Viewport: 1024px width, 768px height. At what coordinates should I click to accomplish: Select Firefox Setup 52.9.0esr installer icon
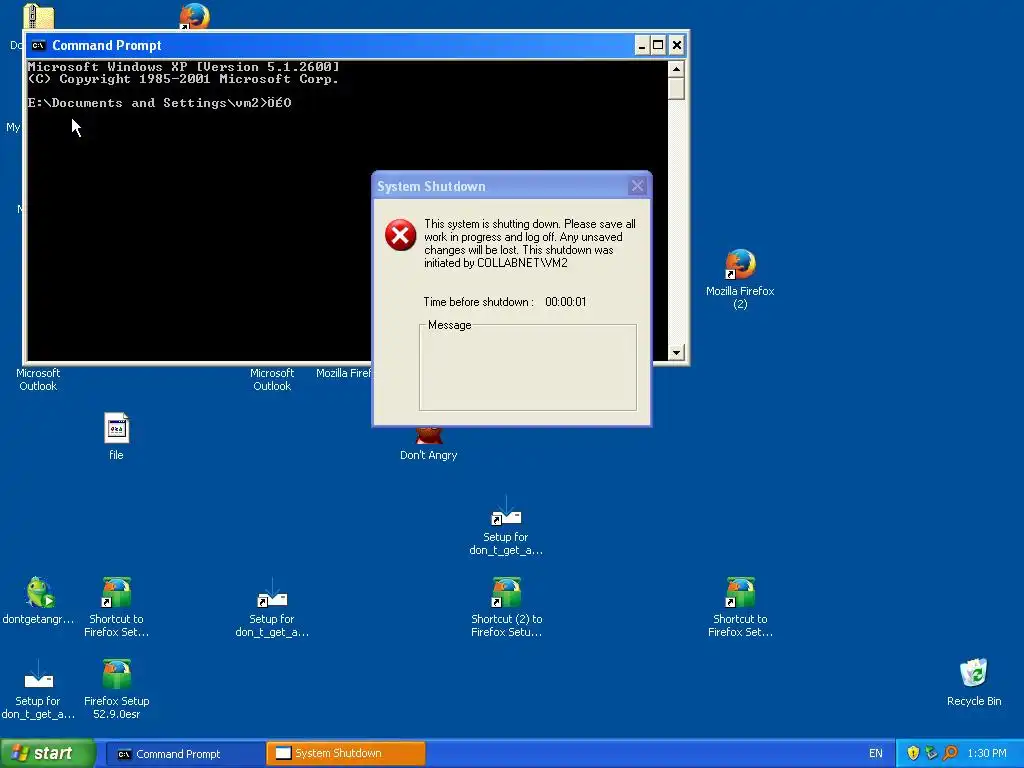[x=116, y=674]
